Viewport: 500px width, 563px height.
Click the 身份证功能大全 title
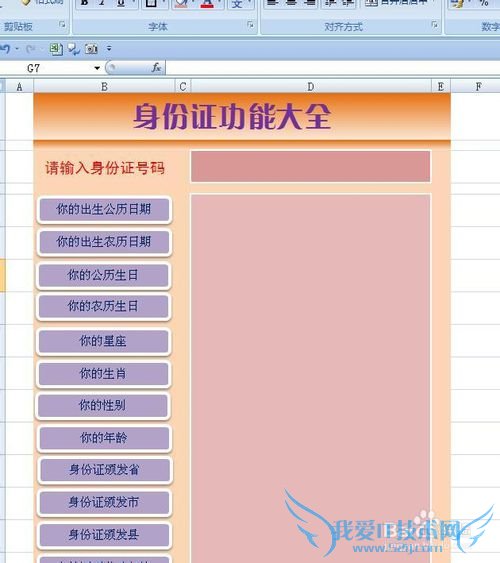pyautogui.click(x=232, y=116)
